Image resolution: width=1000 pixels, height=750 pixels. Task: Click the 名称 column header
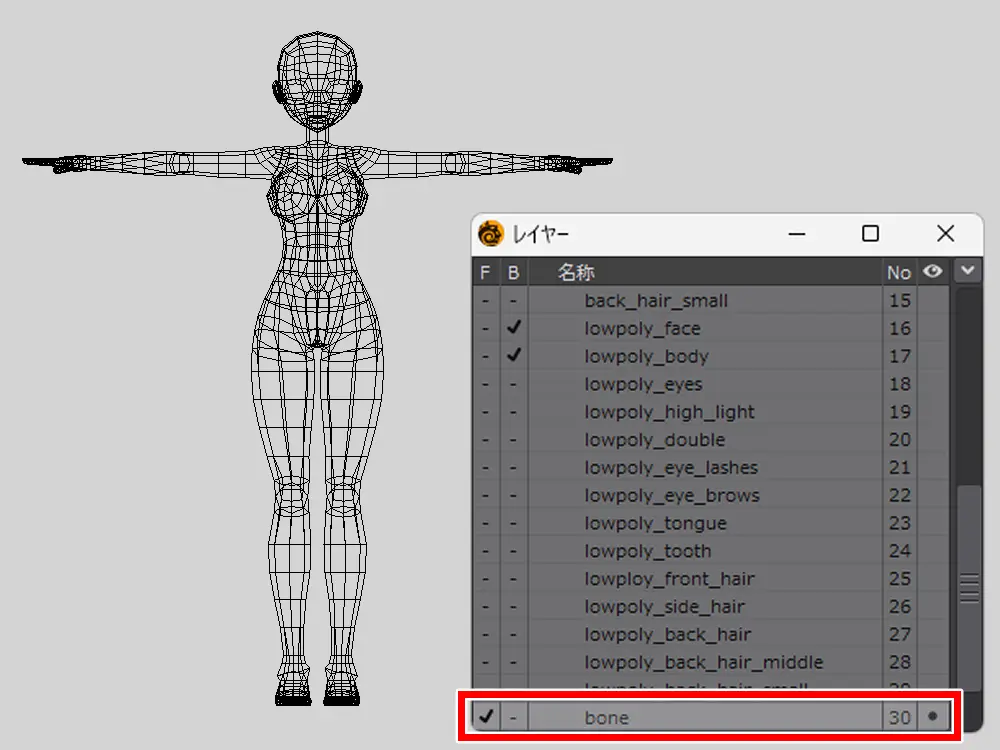pos(576,272)
